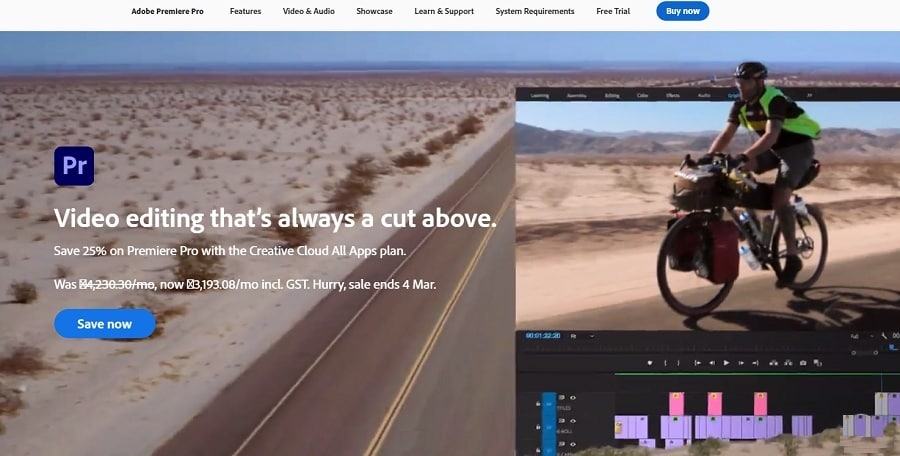900x456 pixels.
Task: Step forward one frame in the monitor
Action: tap(741, 363)
